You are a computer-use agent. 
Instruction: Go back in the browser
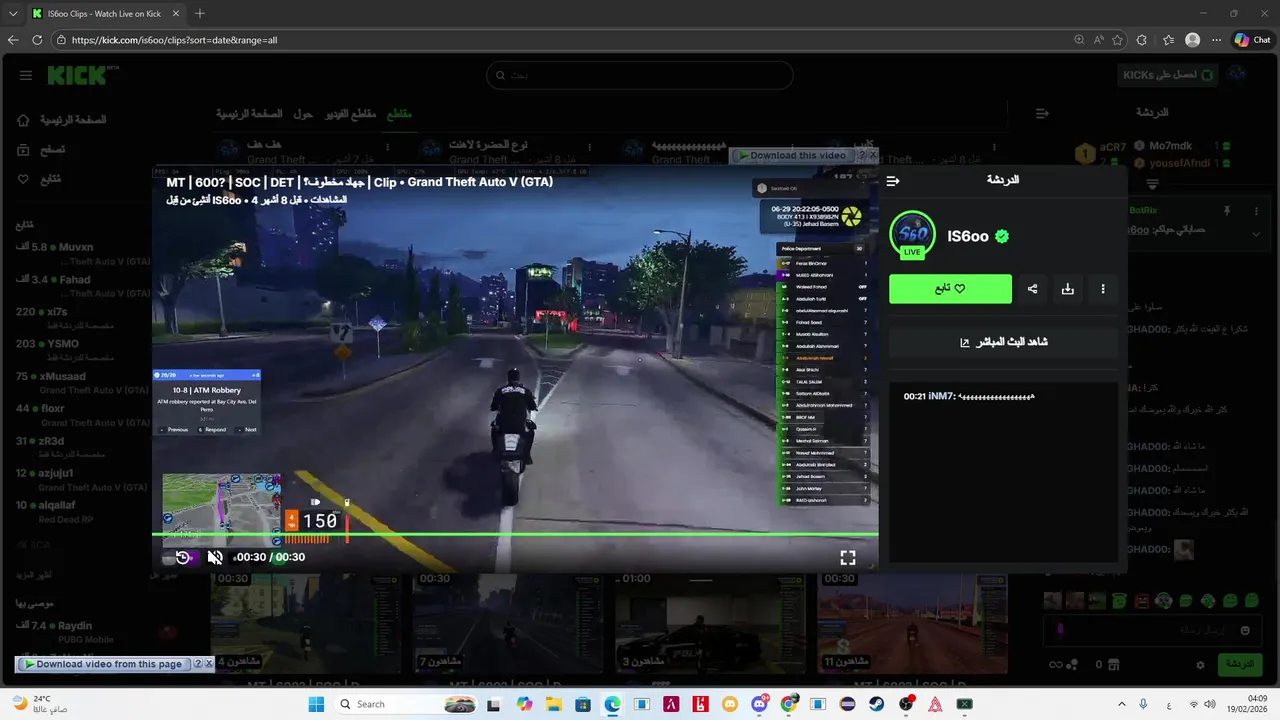pos(13,40)
